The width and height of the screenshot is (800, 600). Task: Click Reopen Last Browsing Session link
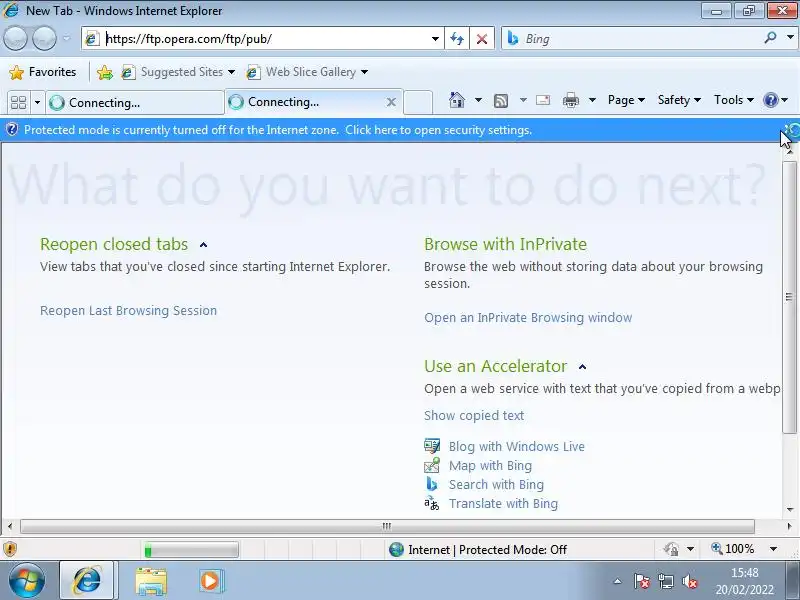tap(129, 311)
